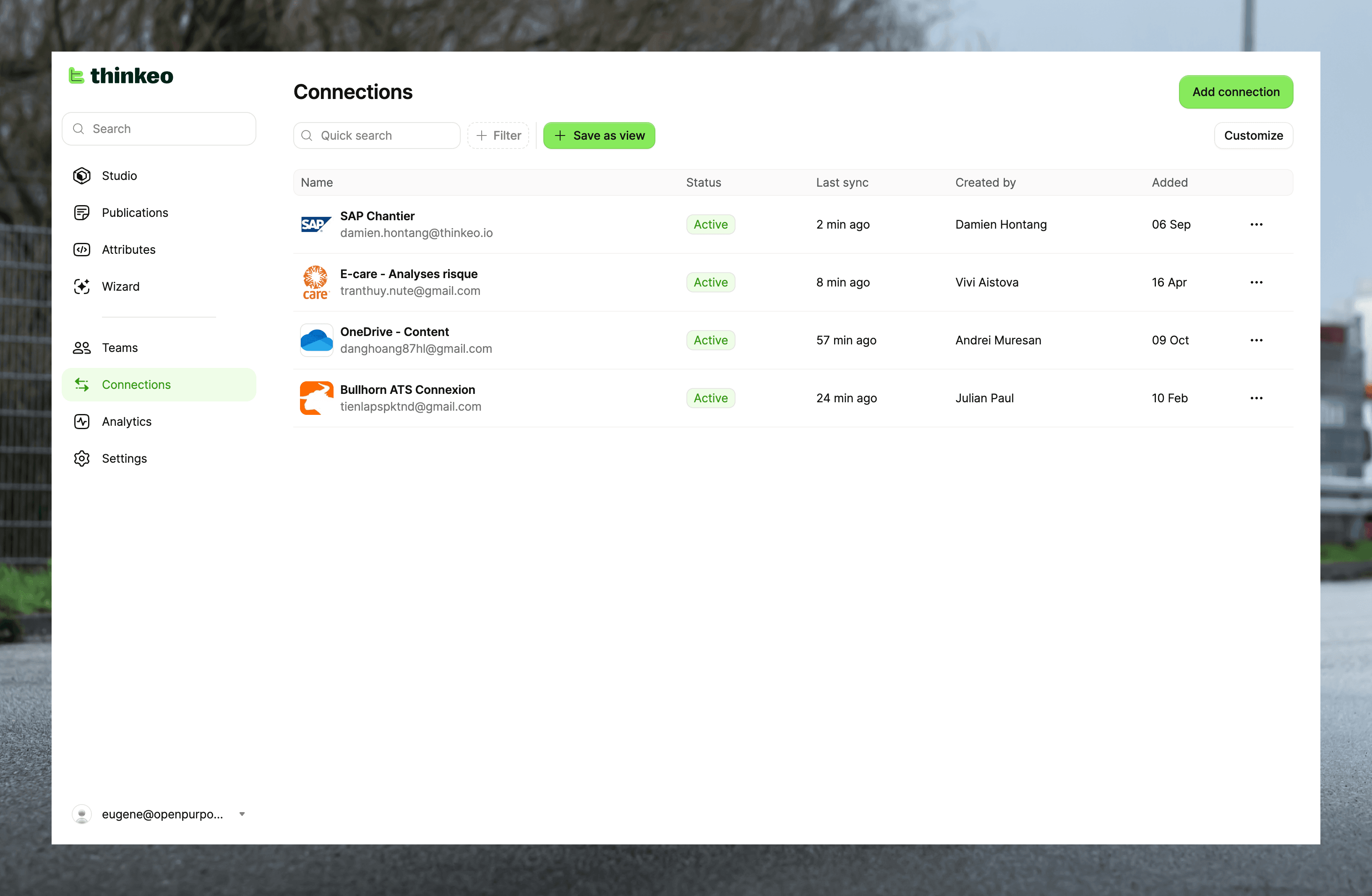1372x896 pixels.
Task: Open the more options menu for the OneDrive - Content row
Action: tap(1256, 340)
